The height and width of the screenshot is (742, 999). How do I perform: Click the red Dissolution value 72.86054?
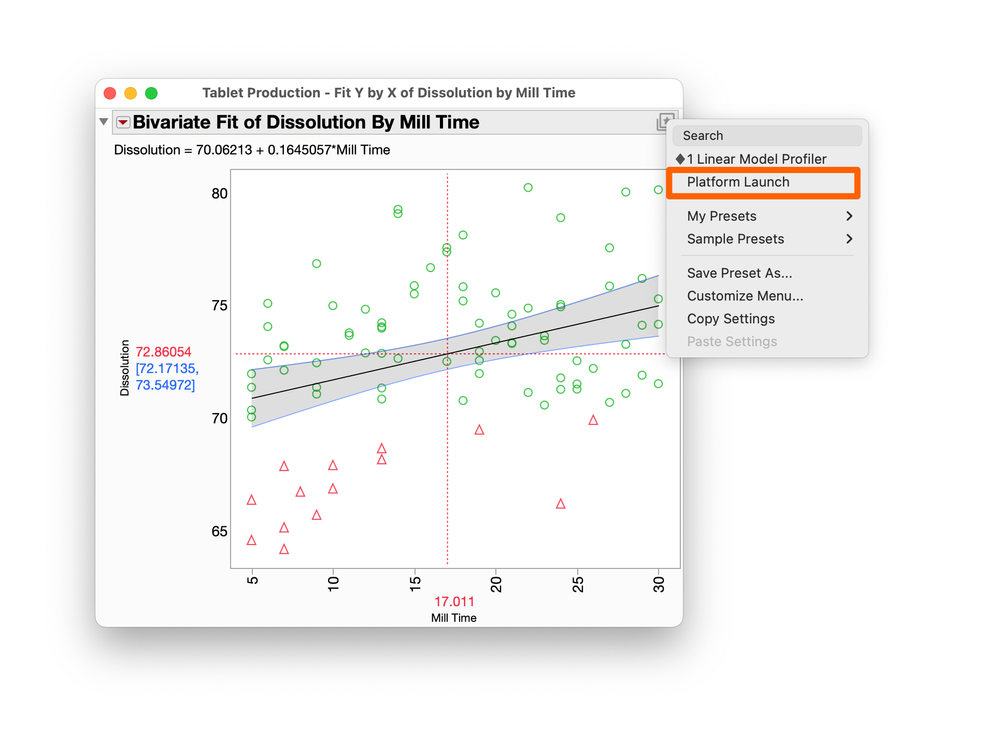[163, 352]
